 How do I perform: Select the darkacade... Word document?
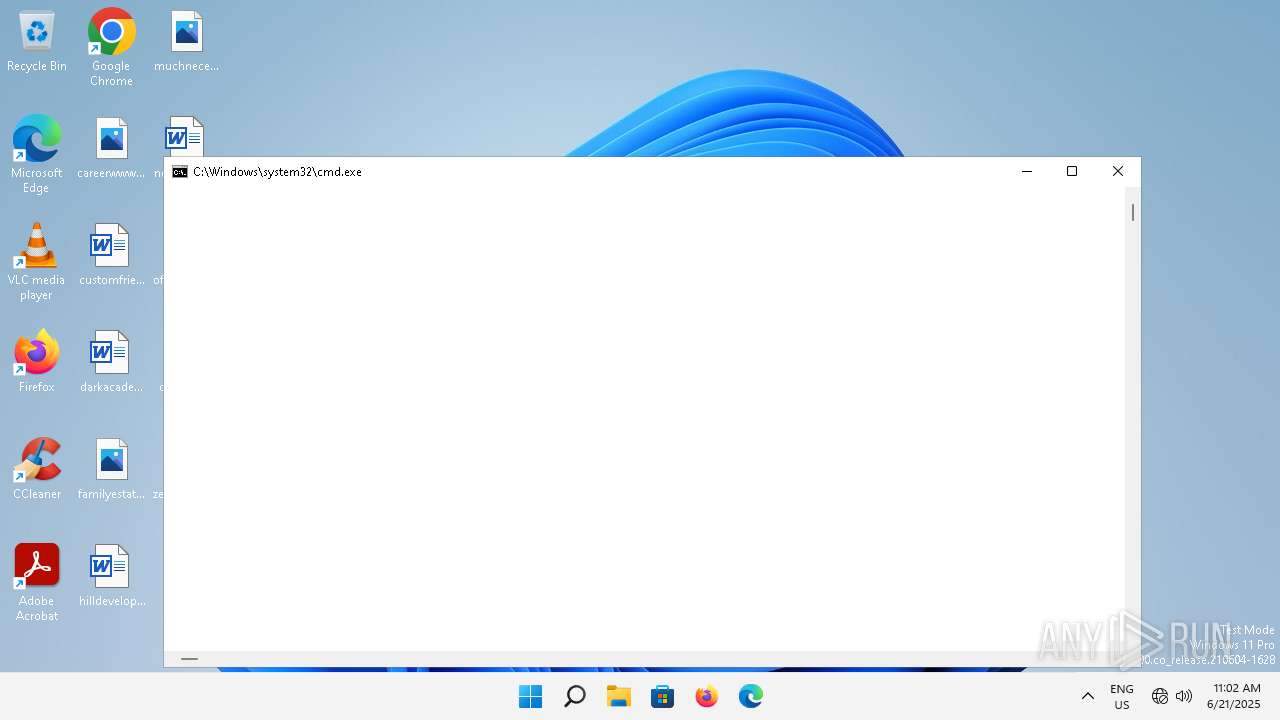(x=111, y=363)
